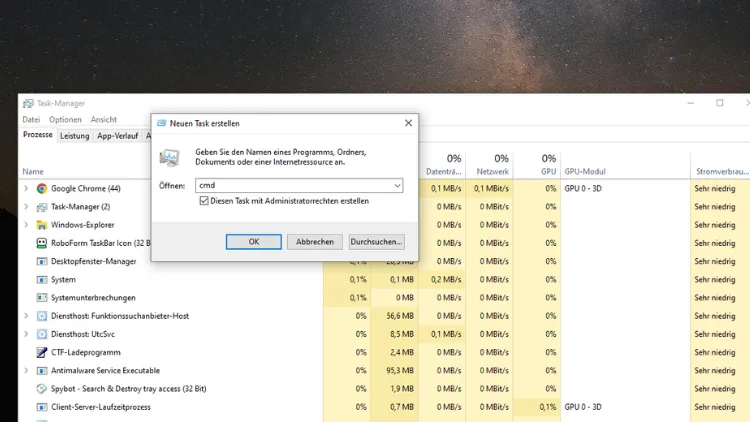Switch to the App-Verlauf tab
750x422 pixels.
coord(117,136)
